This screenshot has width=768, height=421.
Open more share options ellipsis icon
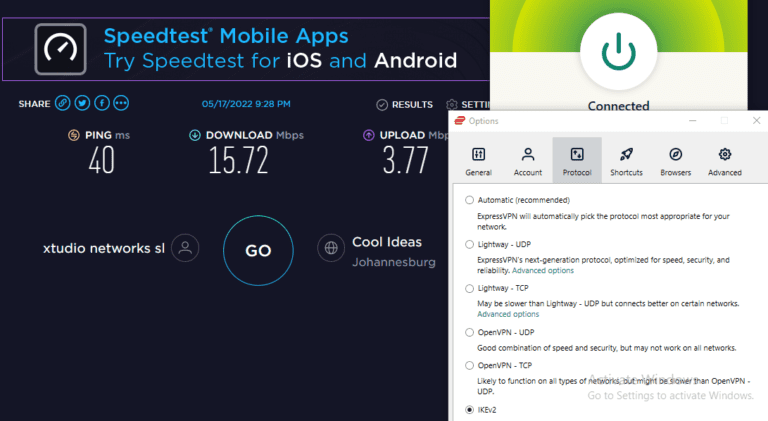[121, 103]
